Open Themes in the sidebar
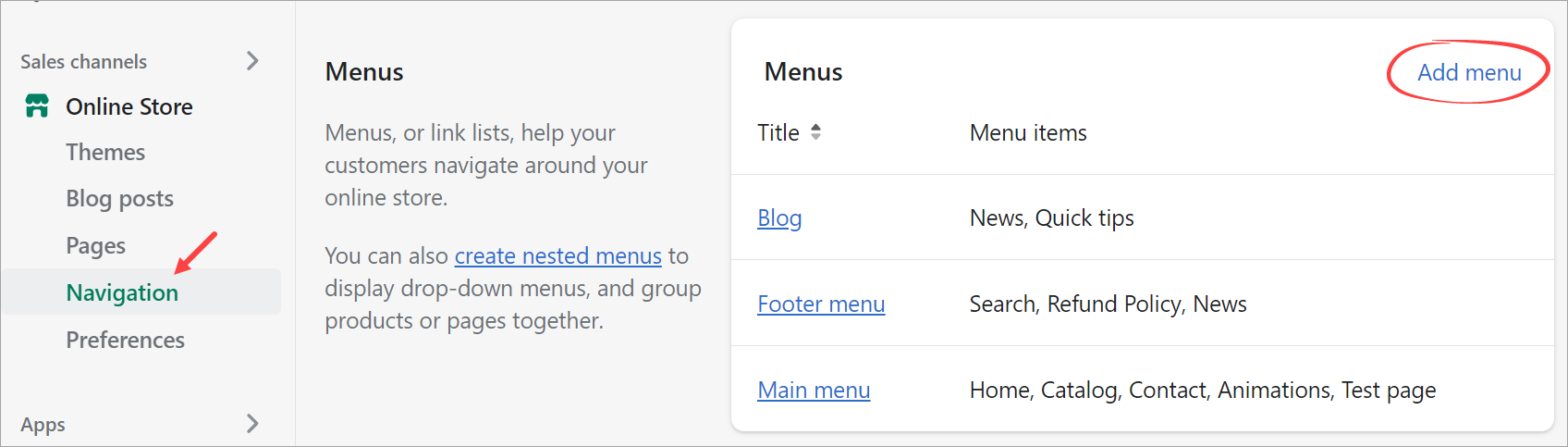Image resolution: width=1568 pixels, height=447 pixels. click(x=105, y=152)
